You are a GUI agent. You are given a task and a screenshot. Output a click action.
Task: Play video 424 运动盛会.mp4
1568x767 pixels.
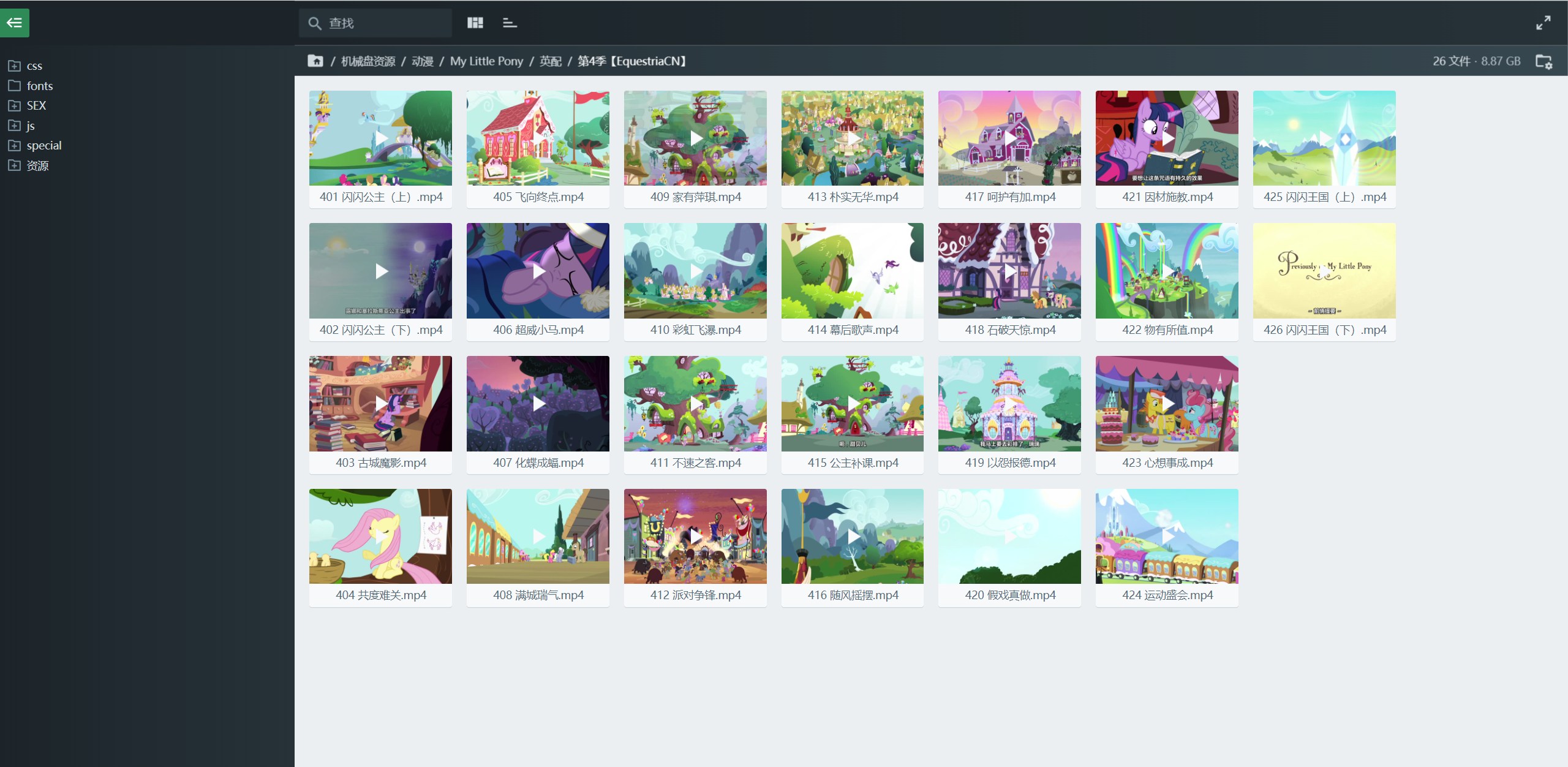pos(1167,536)
